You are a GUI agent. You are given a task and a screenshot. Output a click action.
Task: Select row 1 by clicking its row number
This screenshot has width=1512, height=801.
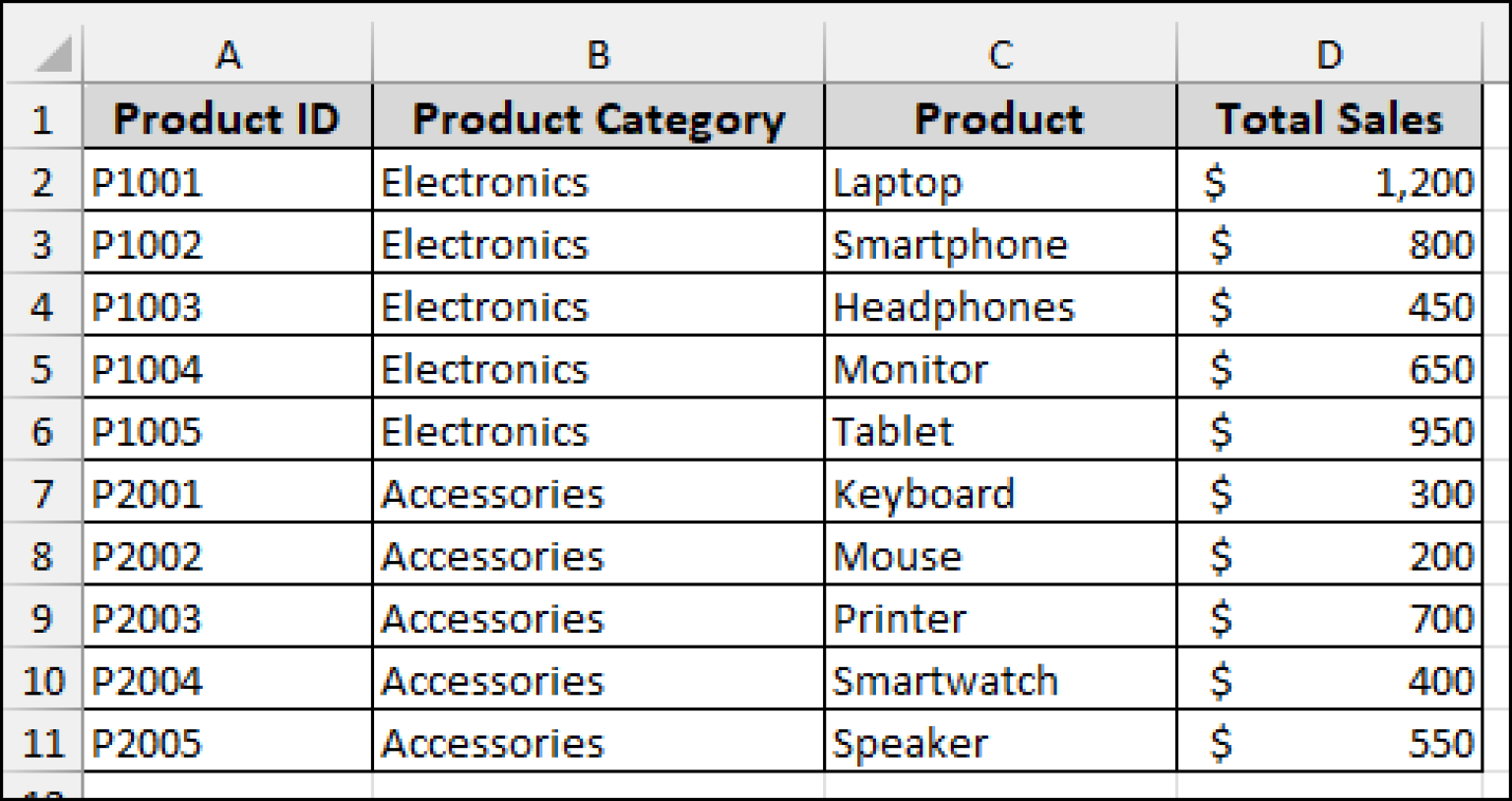click(41, 118)
